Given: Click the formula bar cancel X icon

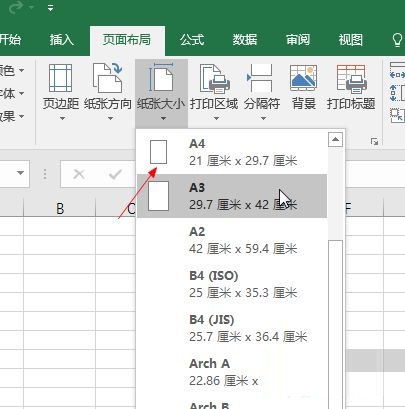Looking at the screenshot, I should (79, 174).
